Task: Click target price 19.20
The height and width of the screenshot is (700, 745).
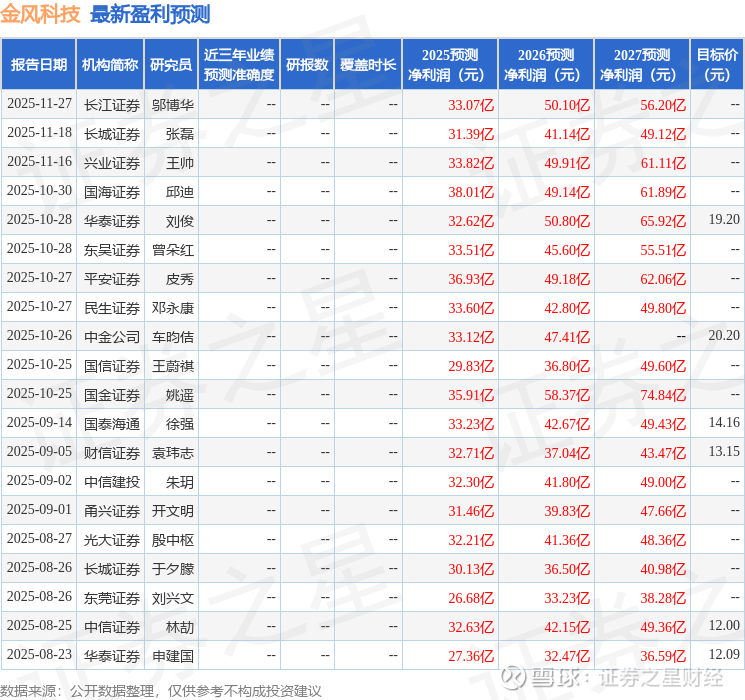Action: tap(724, 220)
